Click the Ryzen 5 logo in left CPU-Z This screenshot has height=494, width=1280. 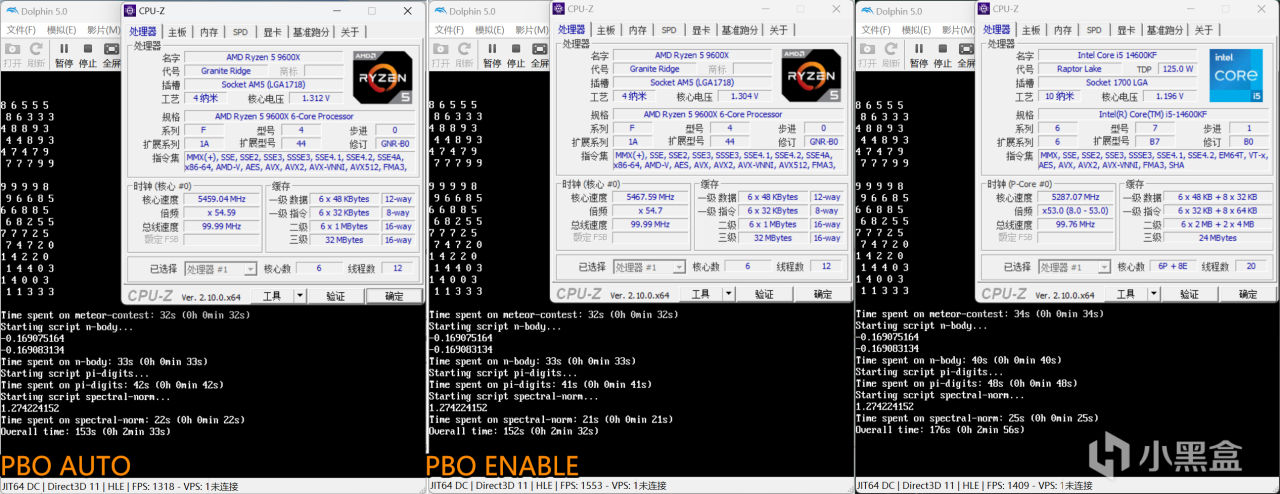click(384, 77)
